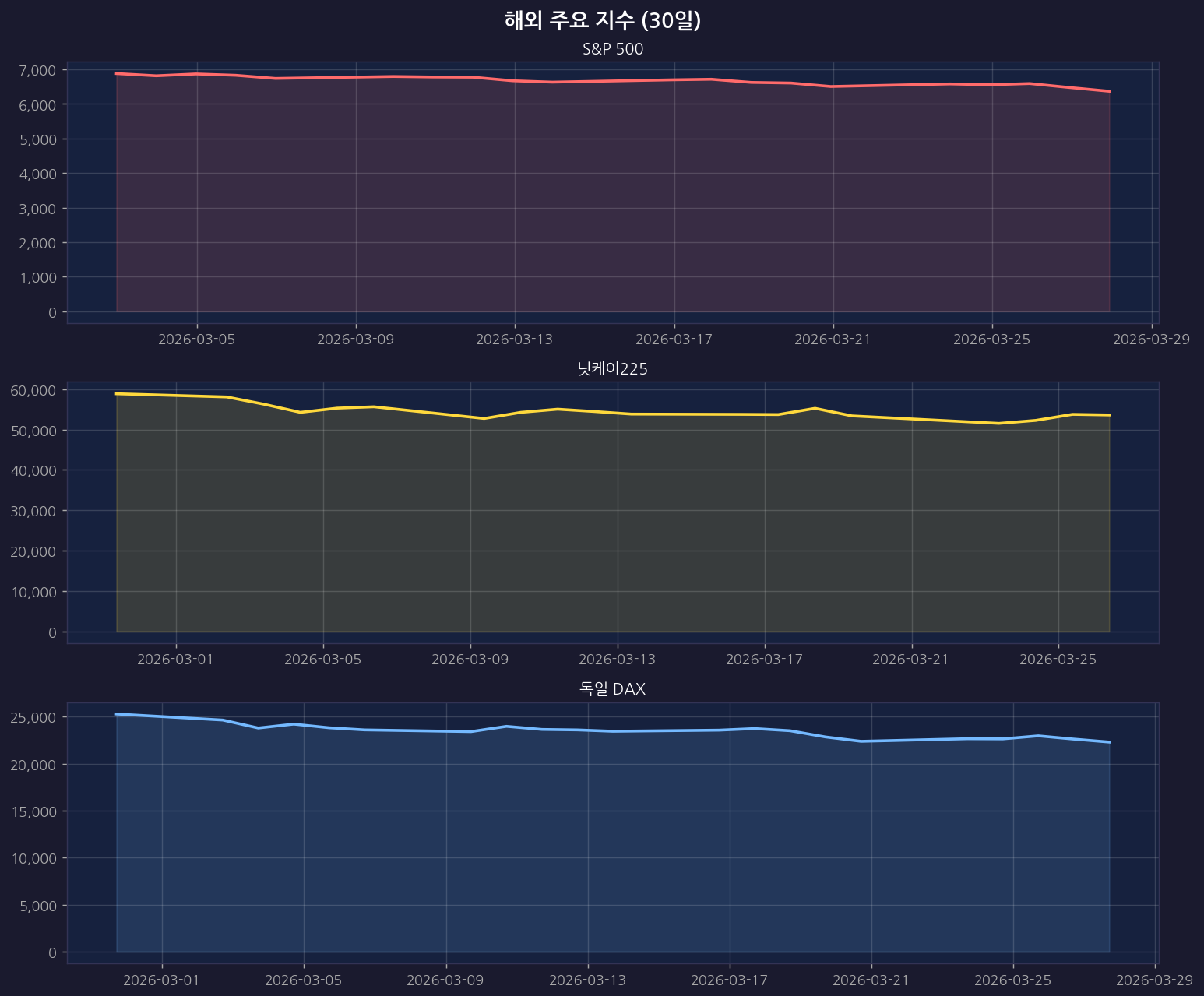Select the 7,000 y-axis label on S&P 500 chart
This screenshot has height=996, width=1204.
pyautogui.click(x=37, y=70)
